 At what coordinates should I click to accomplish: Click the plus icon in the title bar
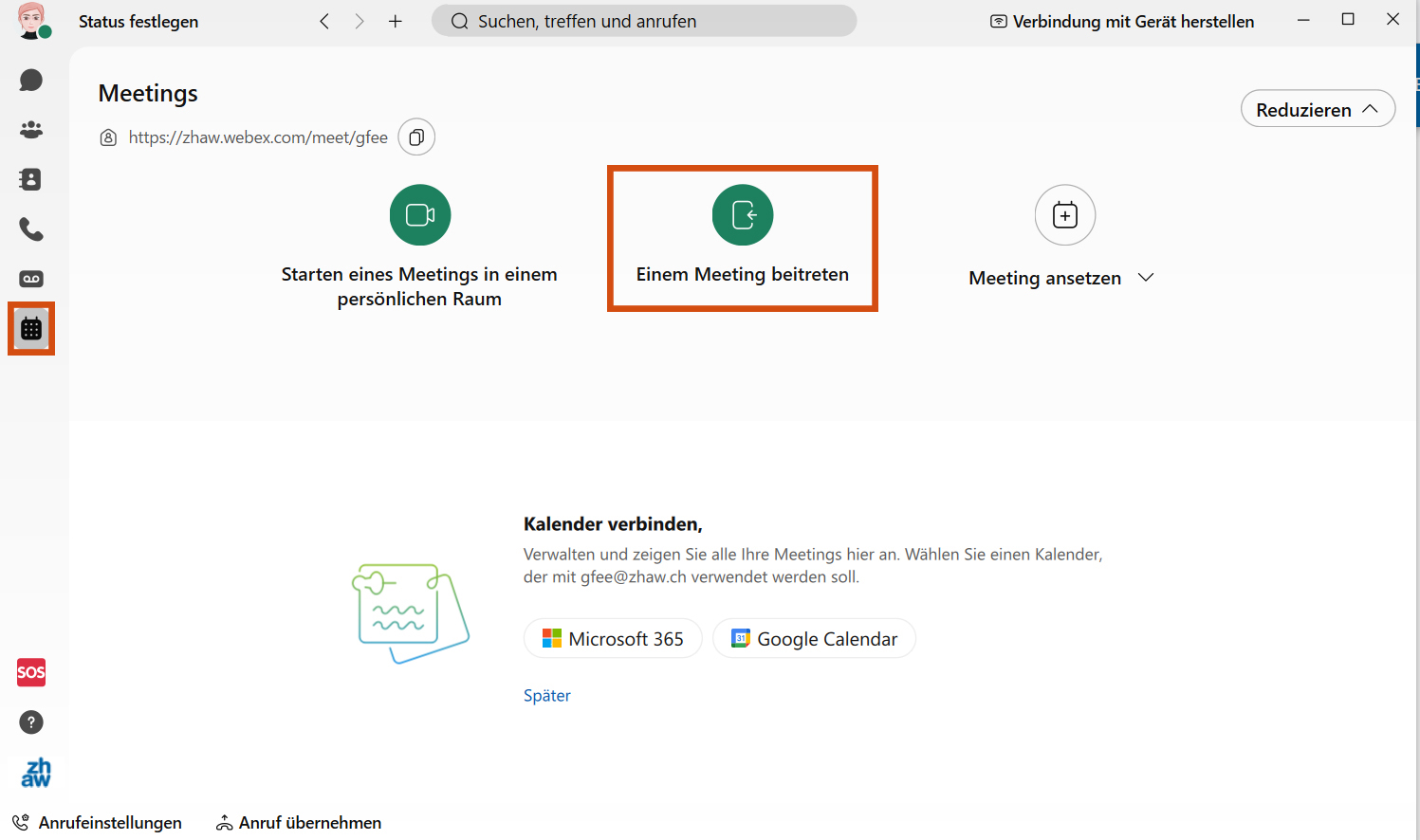coord(396,21)
